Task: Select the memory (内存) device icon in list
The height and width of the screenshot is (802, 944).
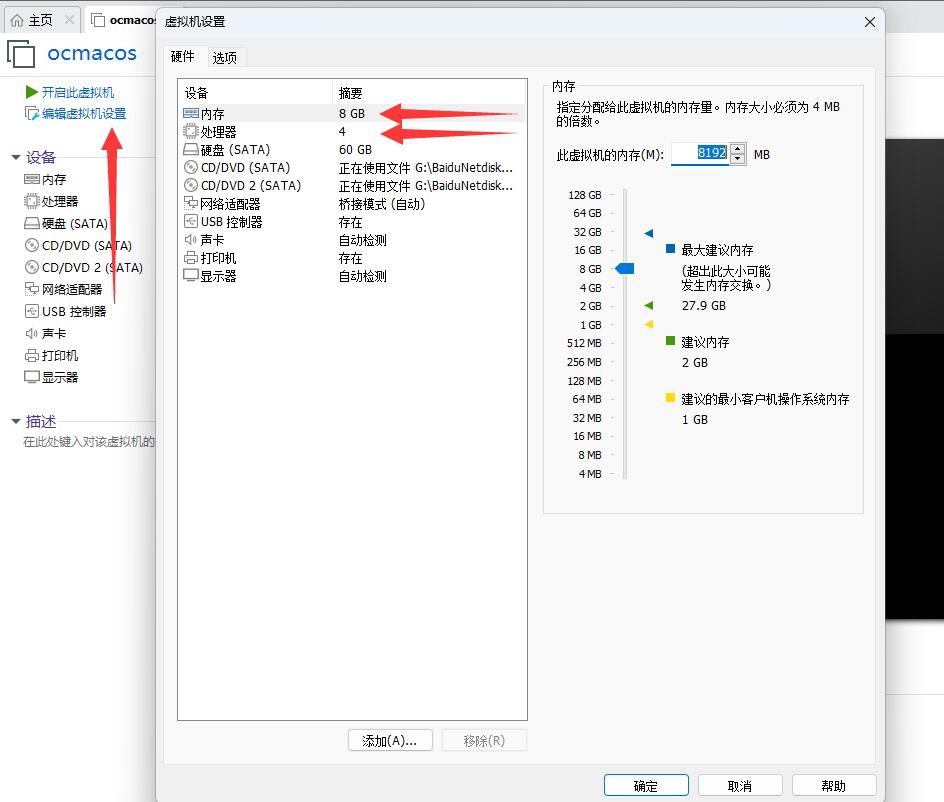Action: (191, 114)
